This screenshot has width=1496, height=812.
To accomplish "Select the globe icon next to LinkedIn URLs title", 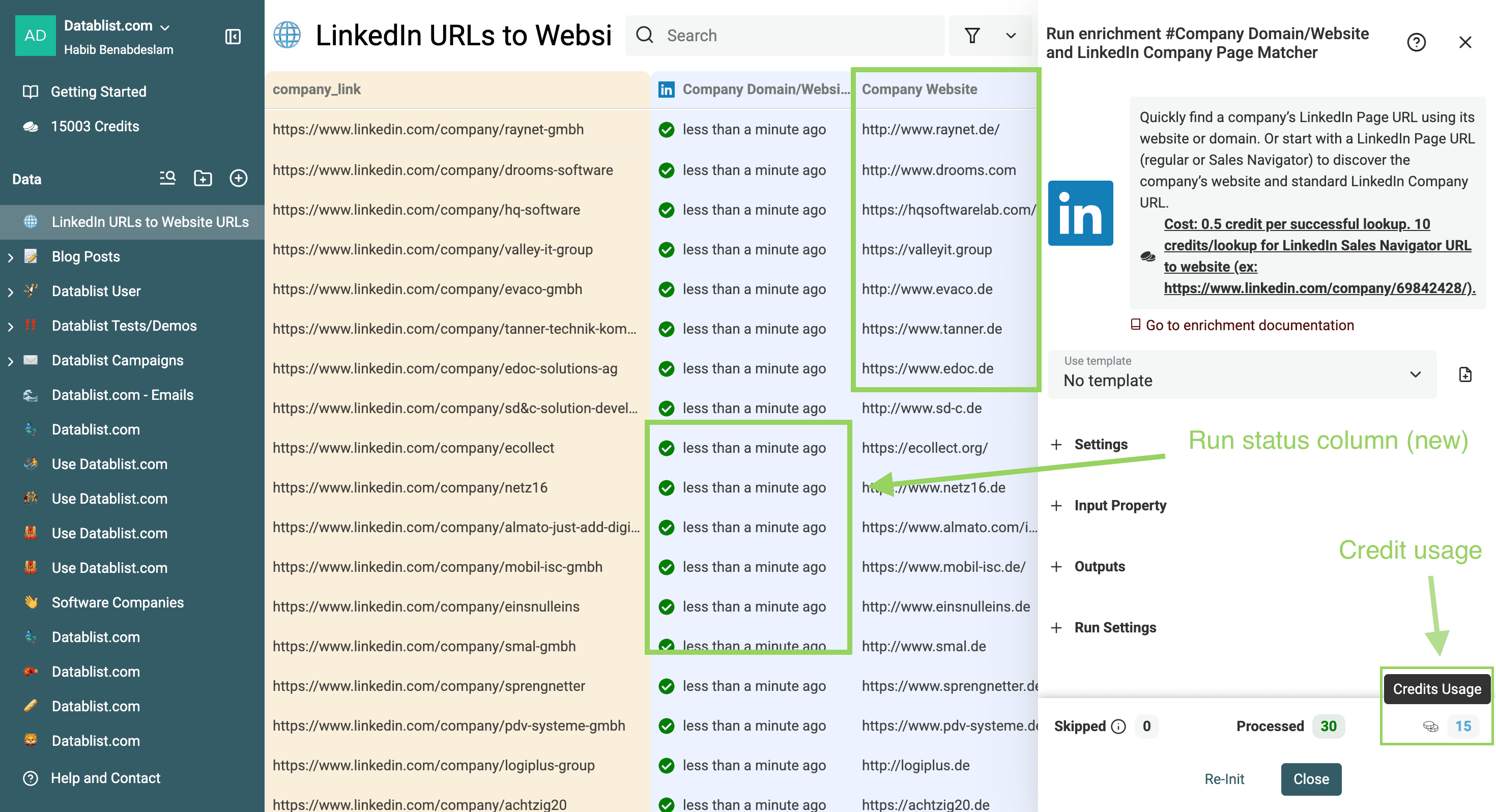I will [287, 34].
